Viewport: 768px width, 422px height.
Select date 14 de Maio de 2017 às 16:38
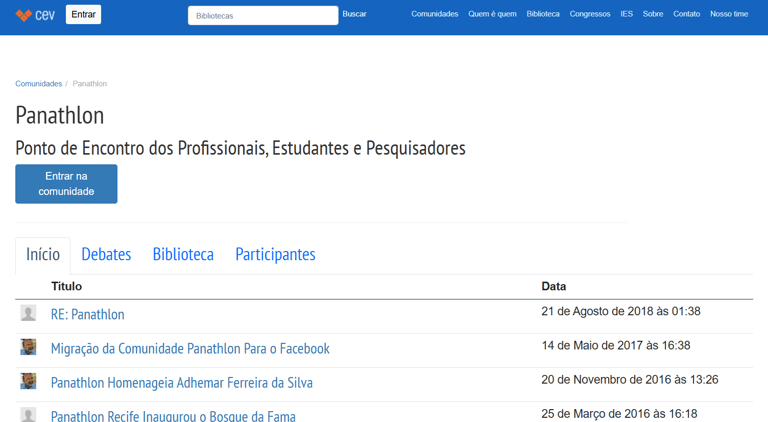[x=616, y=346]
